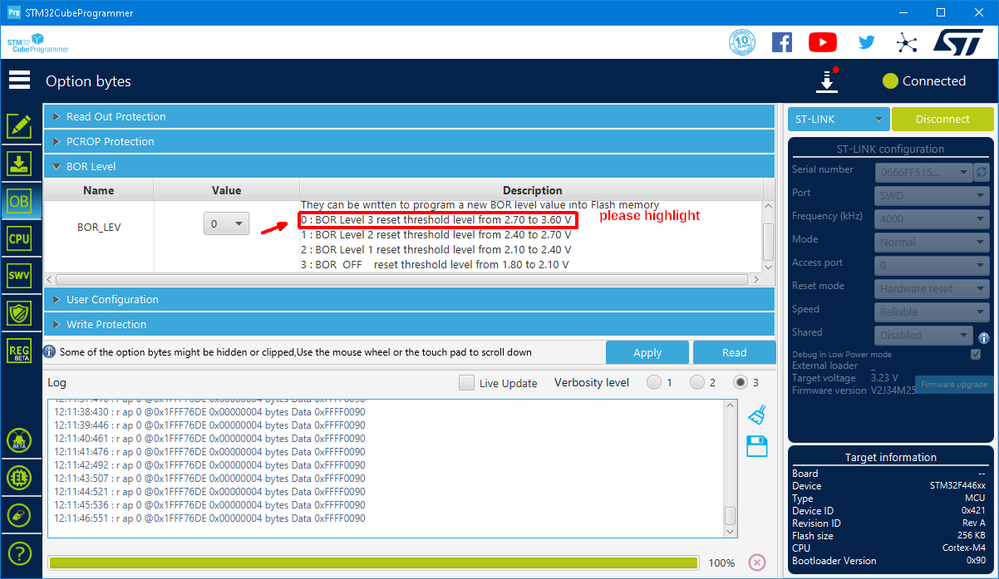Expand Read Out Protection section
The image size is (999, 579).
pos(409,117)
